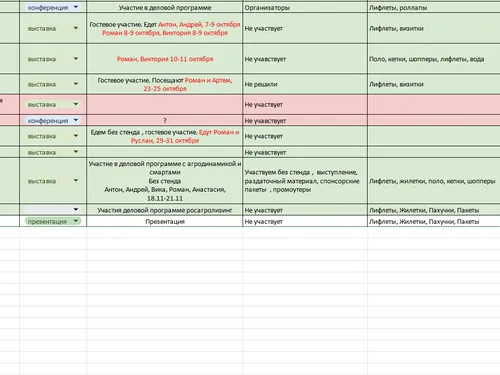
Task: Select Не участвует in the росагролизинг row
Action: pyautogui.click(x=305, y=210)
